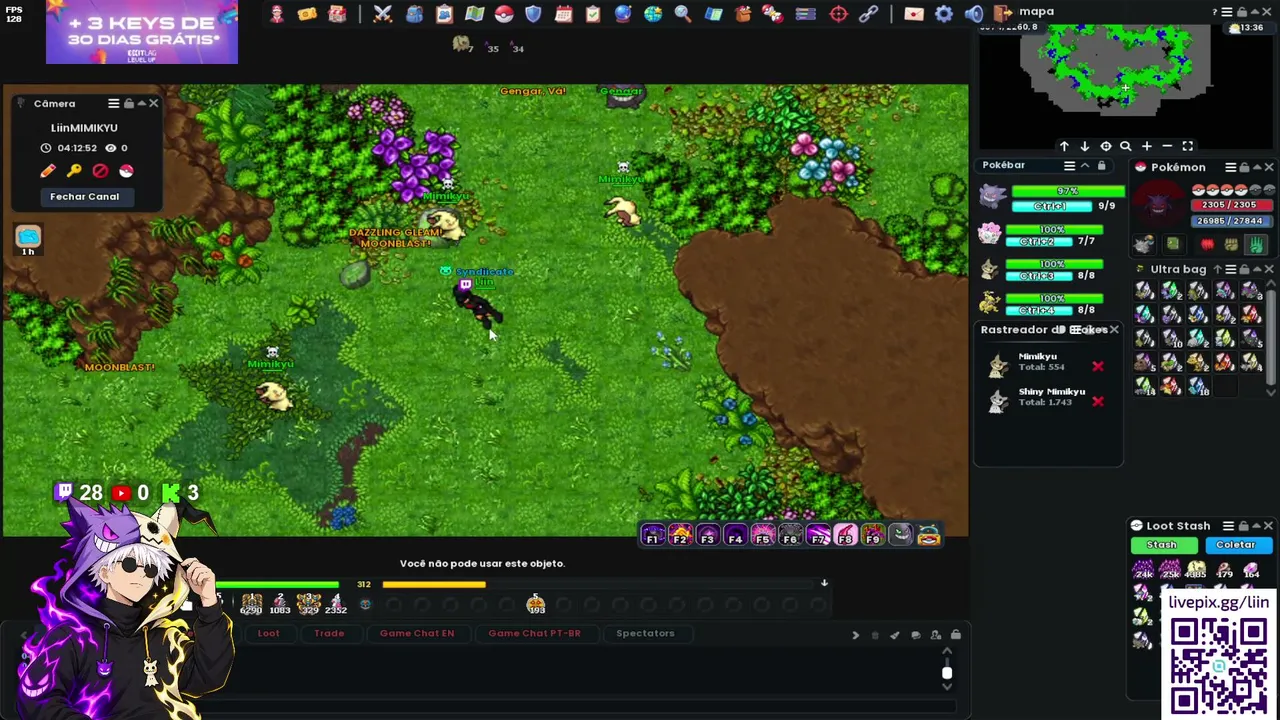Open the crossed swords battle icon

(383, 14)
